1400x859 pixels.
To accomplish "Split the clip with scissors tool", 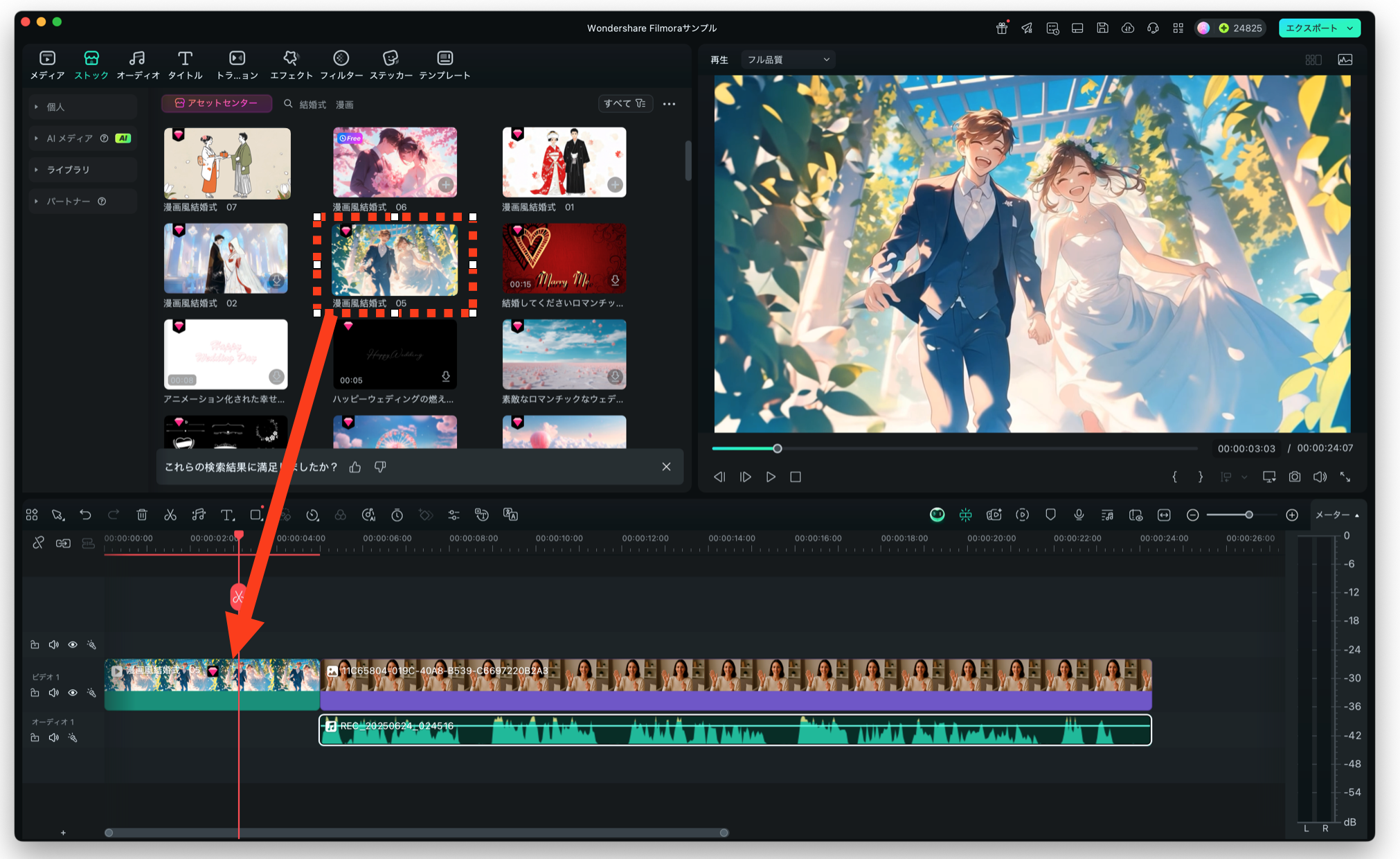I will point(170,515).
